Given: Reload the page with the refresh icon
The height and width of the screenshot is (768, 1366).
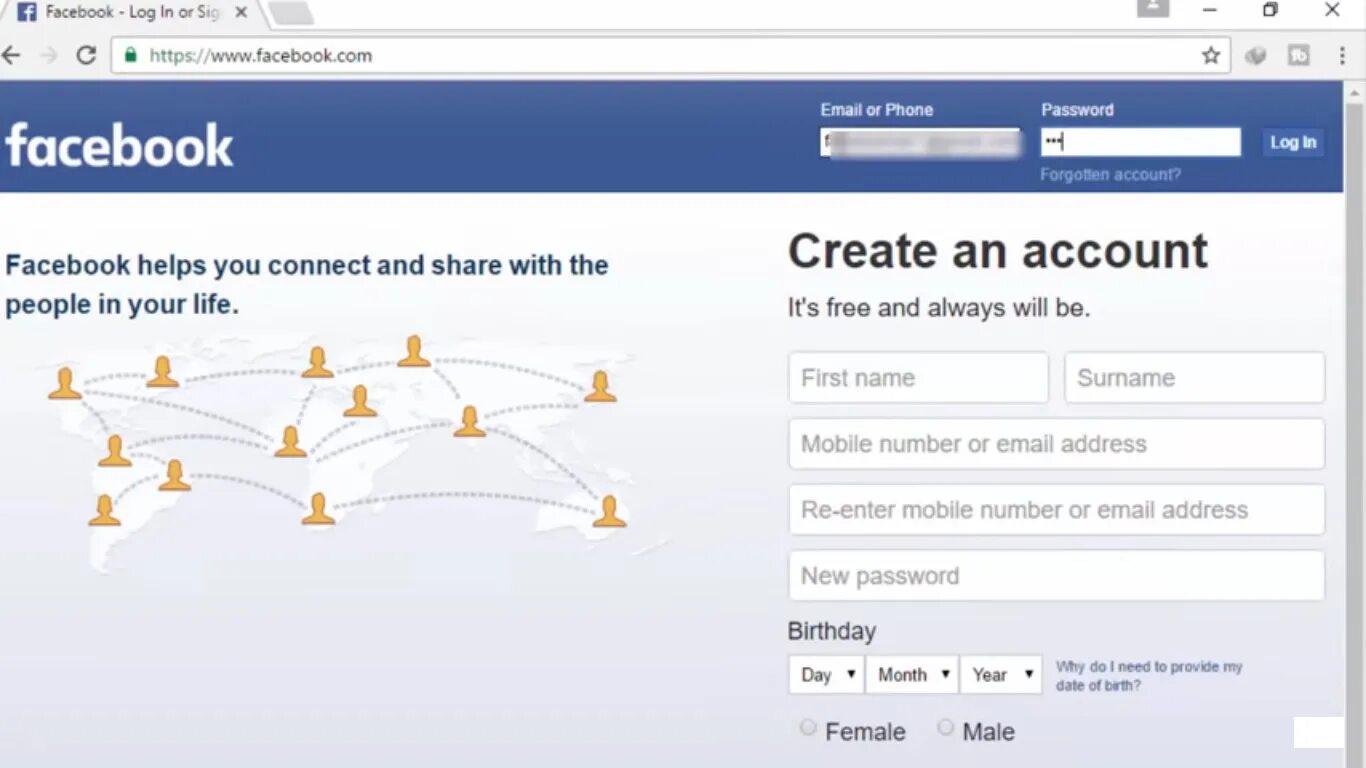Looking at the screenshot, I should [x=86, y=55].
